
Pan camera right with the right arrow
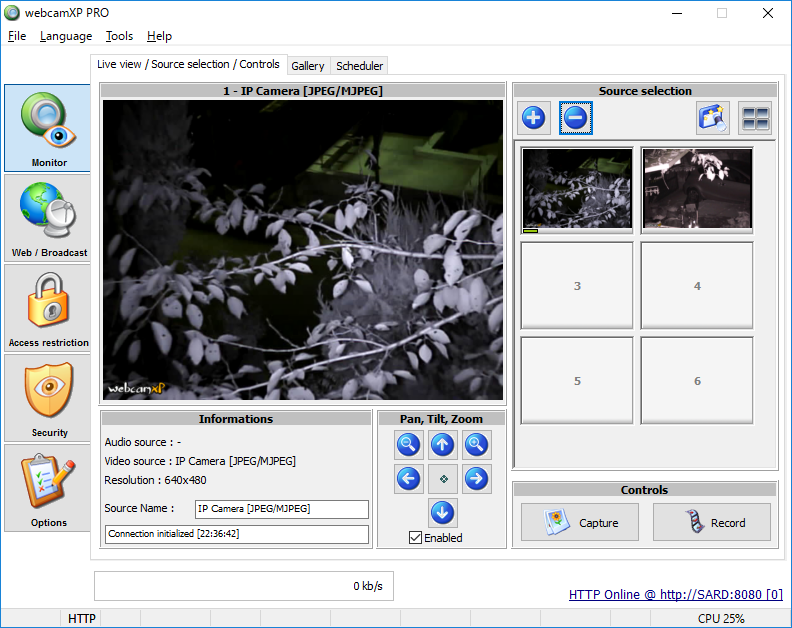tap(476, 478)
